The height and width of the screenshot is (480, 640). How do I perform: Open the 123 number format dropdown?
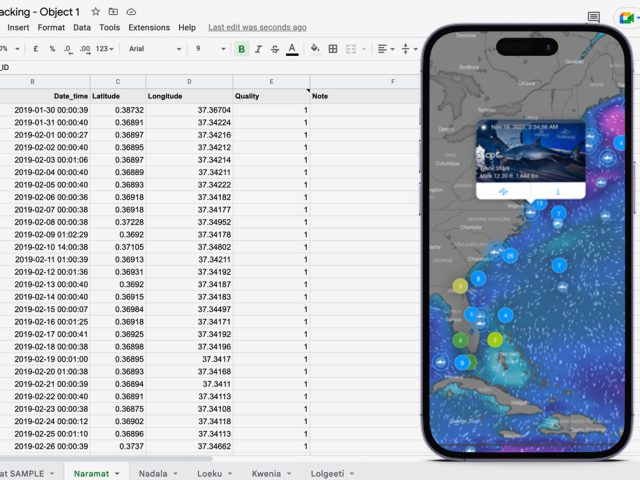point(104,49)
